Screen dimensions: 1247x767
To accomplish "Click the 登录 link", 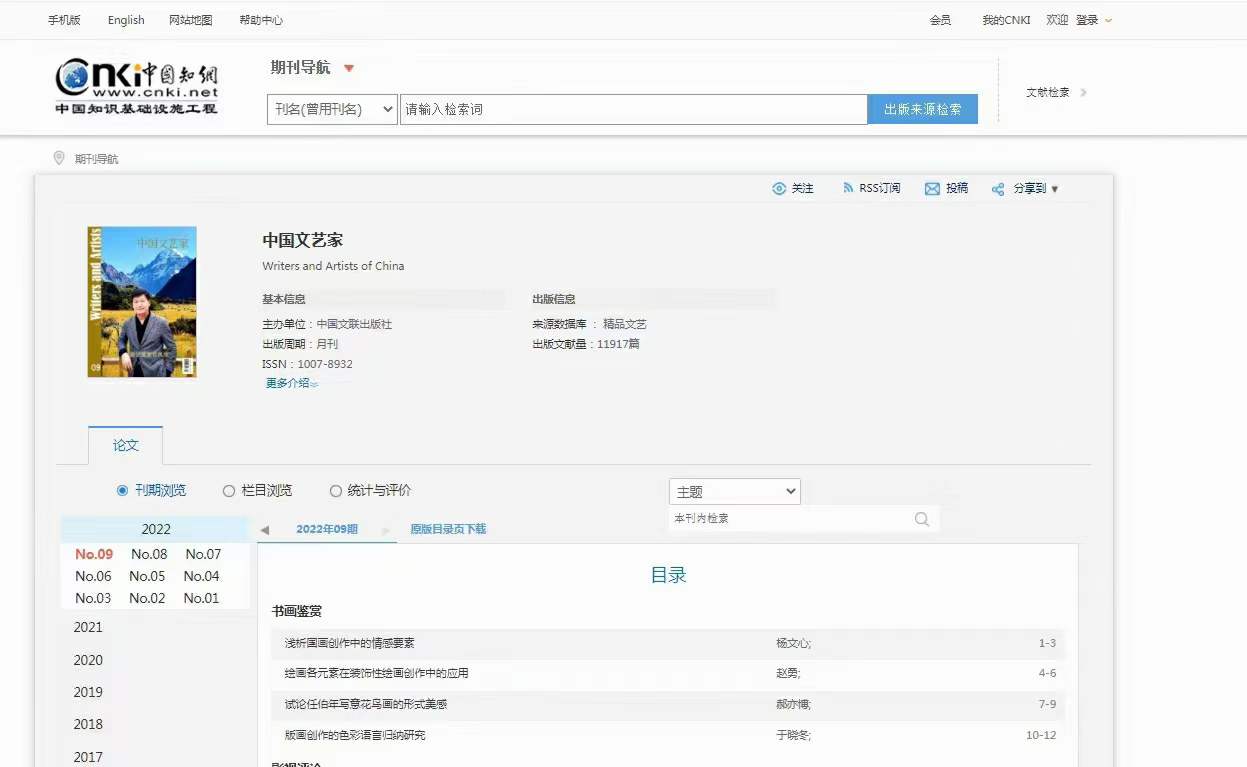I will click(1087, 20).
